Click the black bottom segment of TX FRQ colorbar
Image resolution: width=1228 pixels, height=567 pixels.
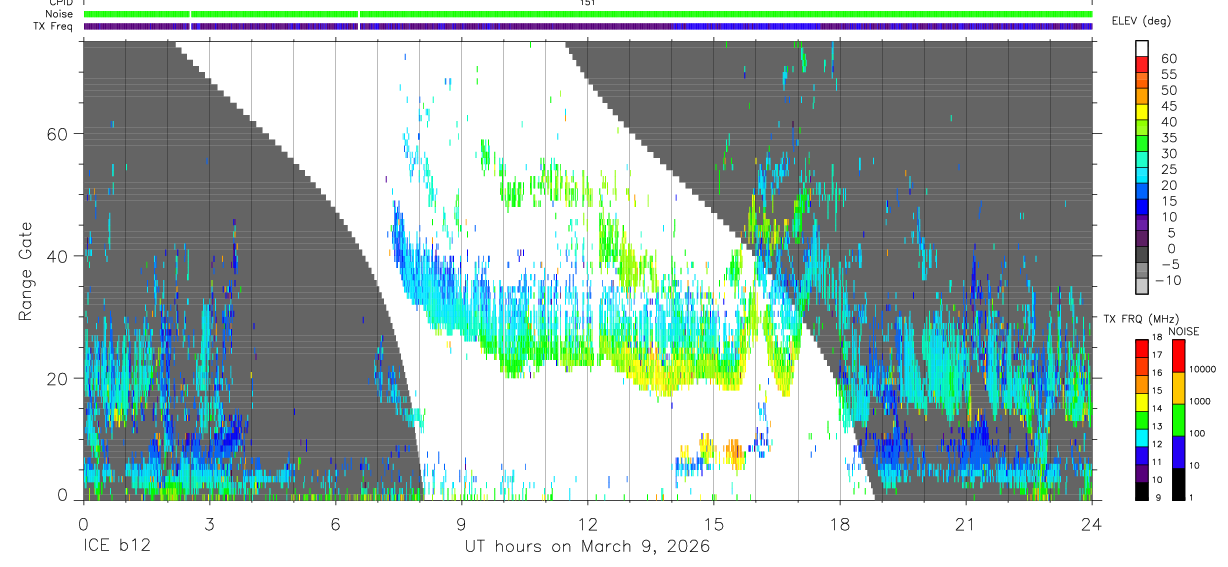[1143, 491]
